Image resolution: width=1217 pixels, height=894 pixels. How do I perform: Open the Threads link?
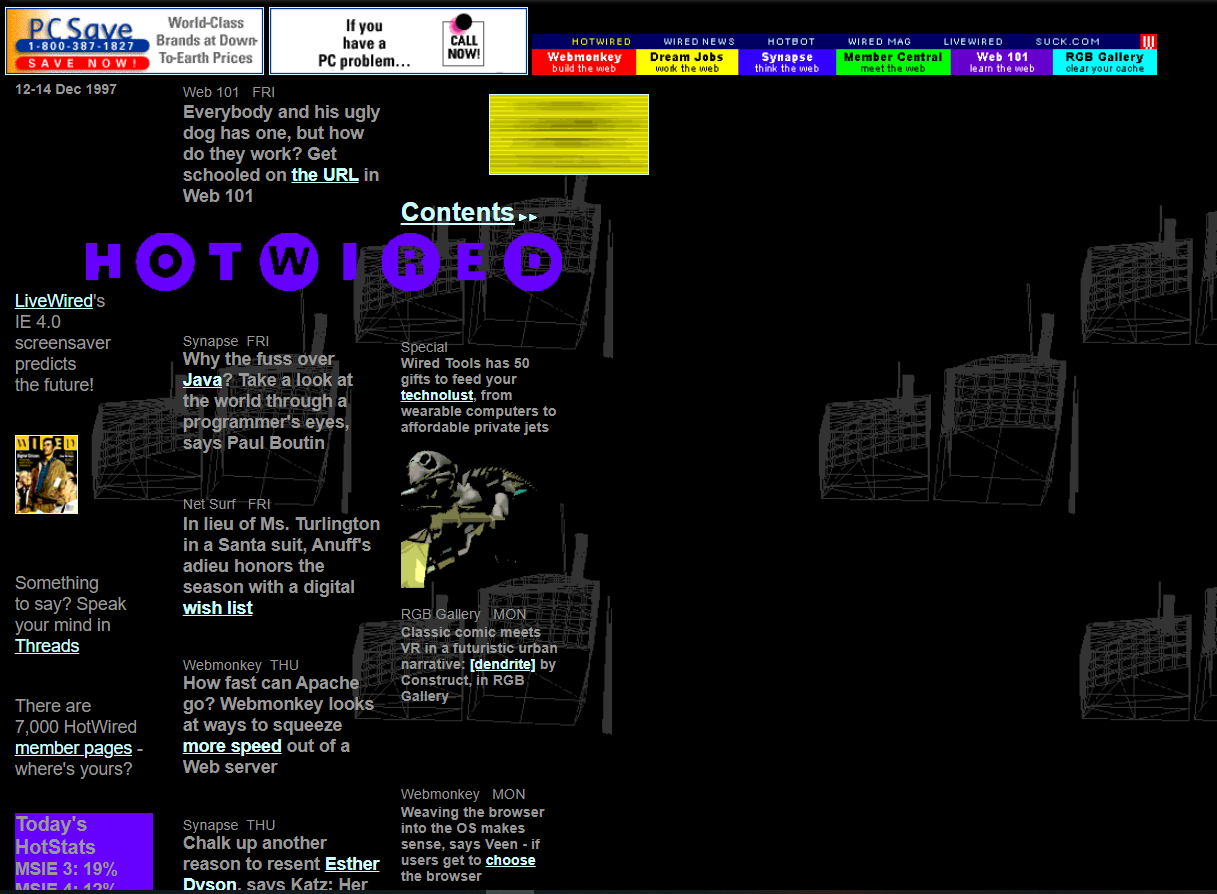click(47, 646)
